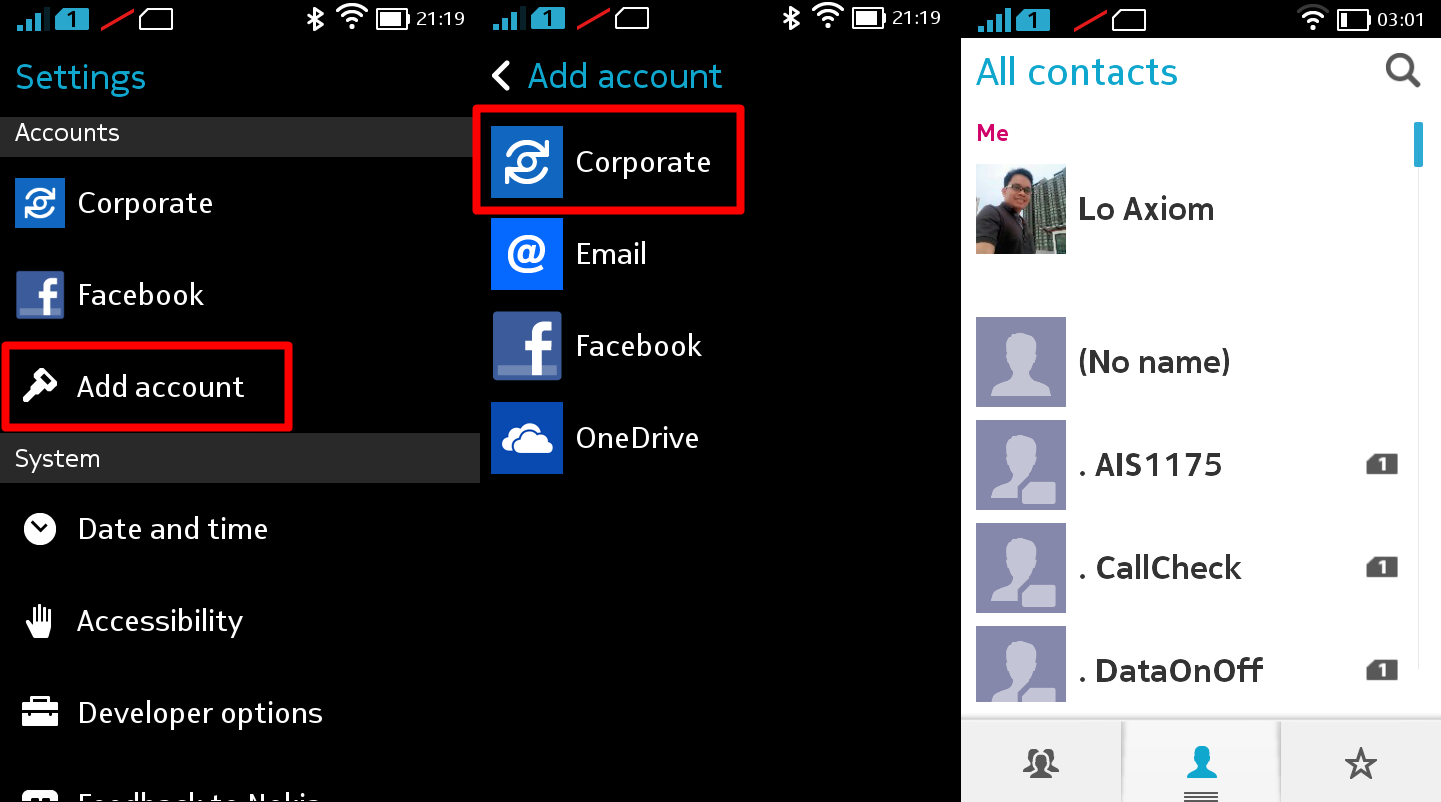Open the (No name) contact

(1188, 362)
